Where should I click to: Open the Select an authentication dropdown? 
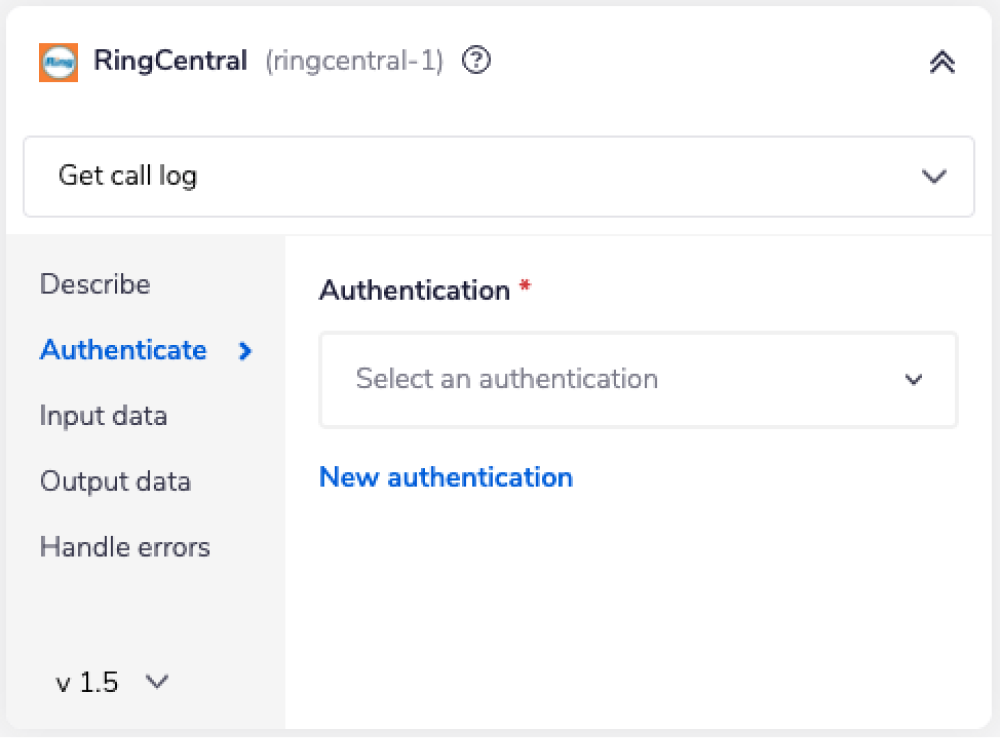tap(638, 380)
